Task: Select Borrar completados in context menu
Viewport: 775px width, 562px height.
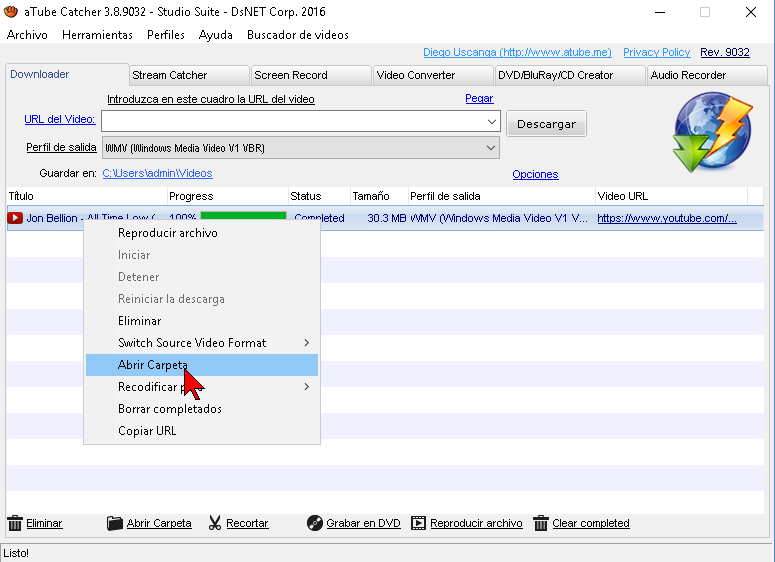Action: coord(202,409)
